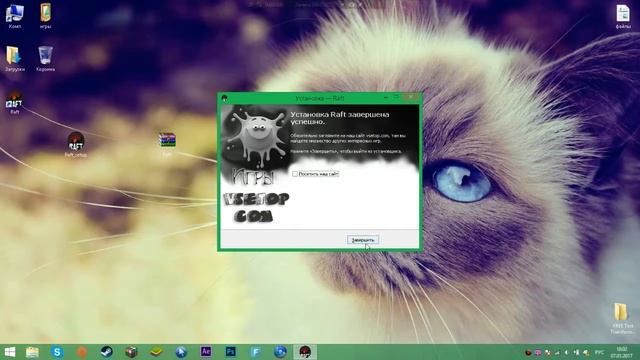Click the Raft installer title bar icon
Image resolution: width=640 pixels, height=360 pixels.
pos(224,98)
